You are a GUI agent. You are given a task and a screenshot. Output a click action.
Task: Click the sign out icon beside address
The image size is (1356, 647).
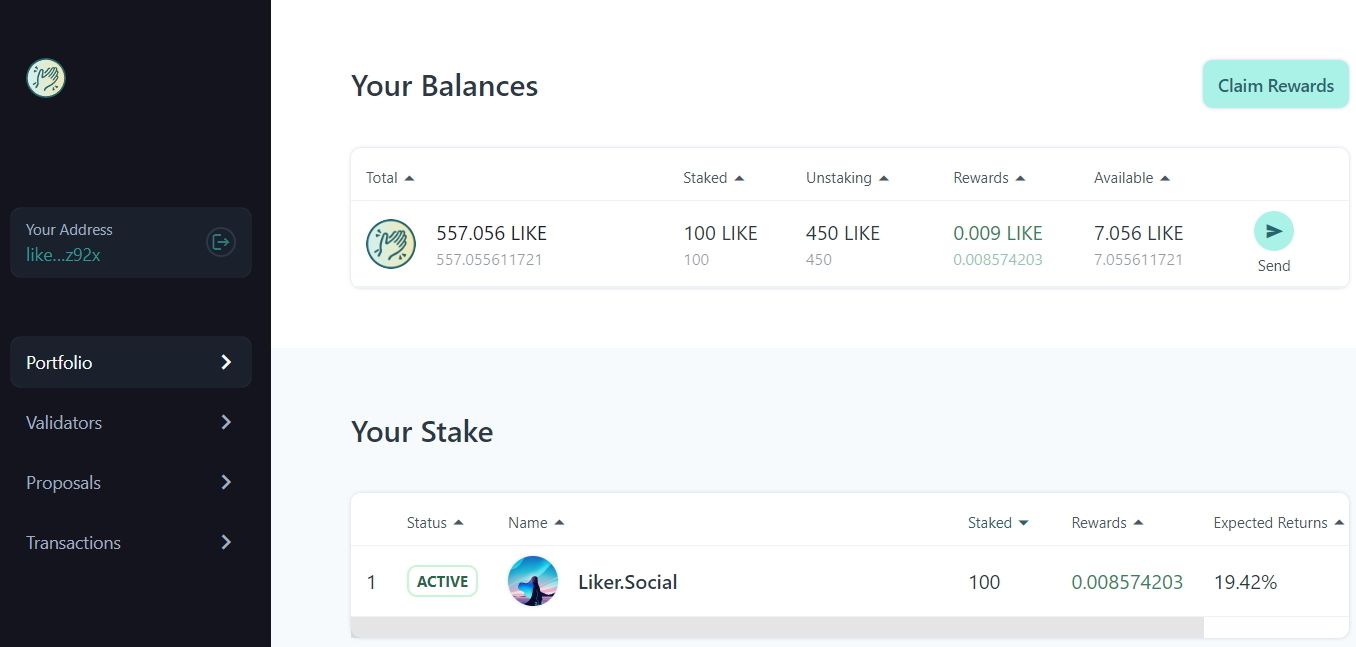coord(220,242)
